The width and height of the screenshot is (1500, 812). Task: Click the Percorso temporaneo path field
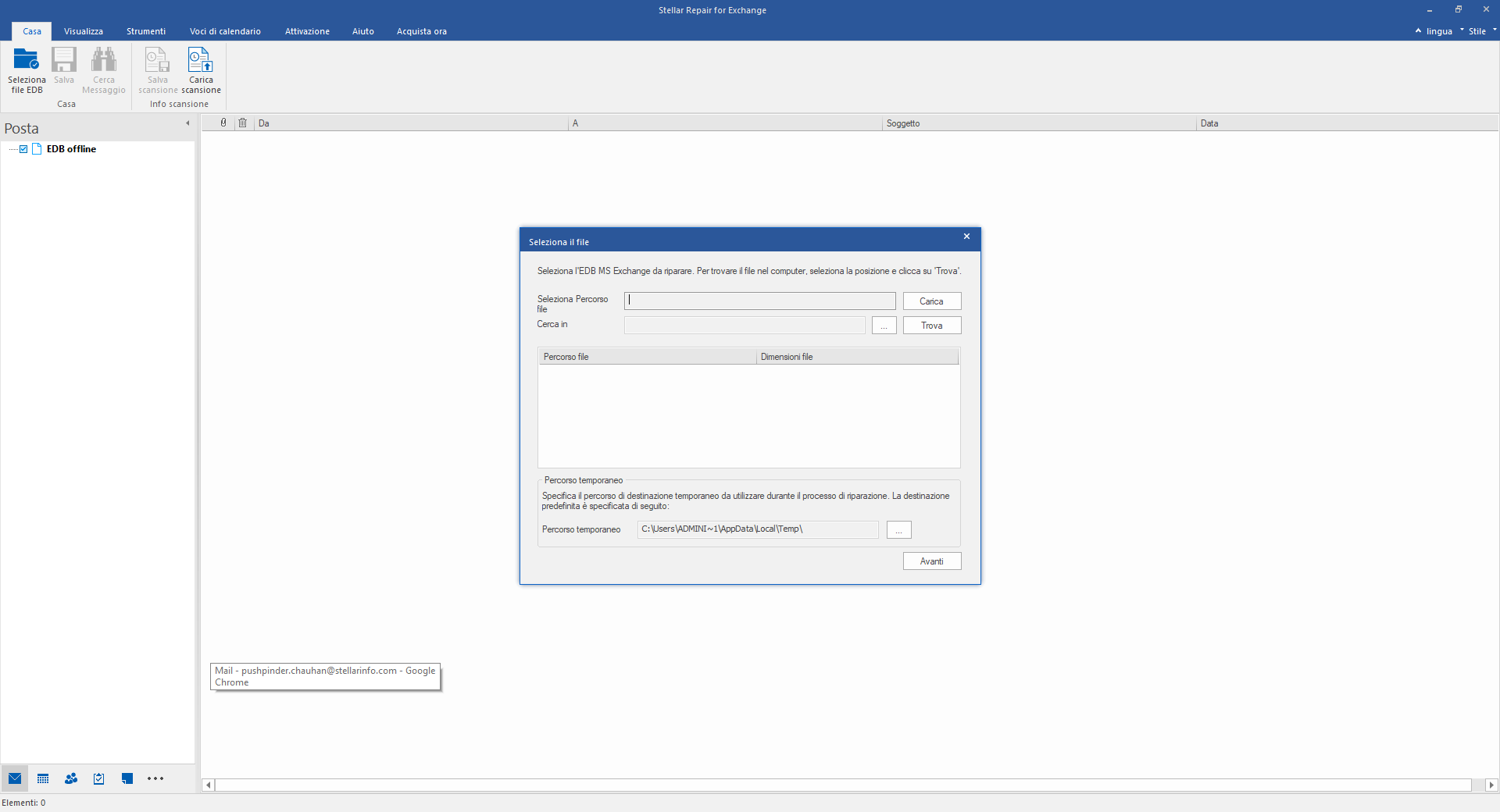click(x=758, y=529)
